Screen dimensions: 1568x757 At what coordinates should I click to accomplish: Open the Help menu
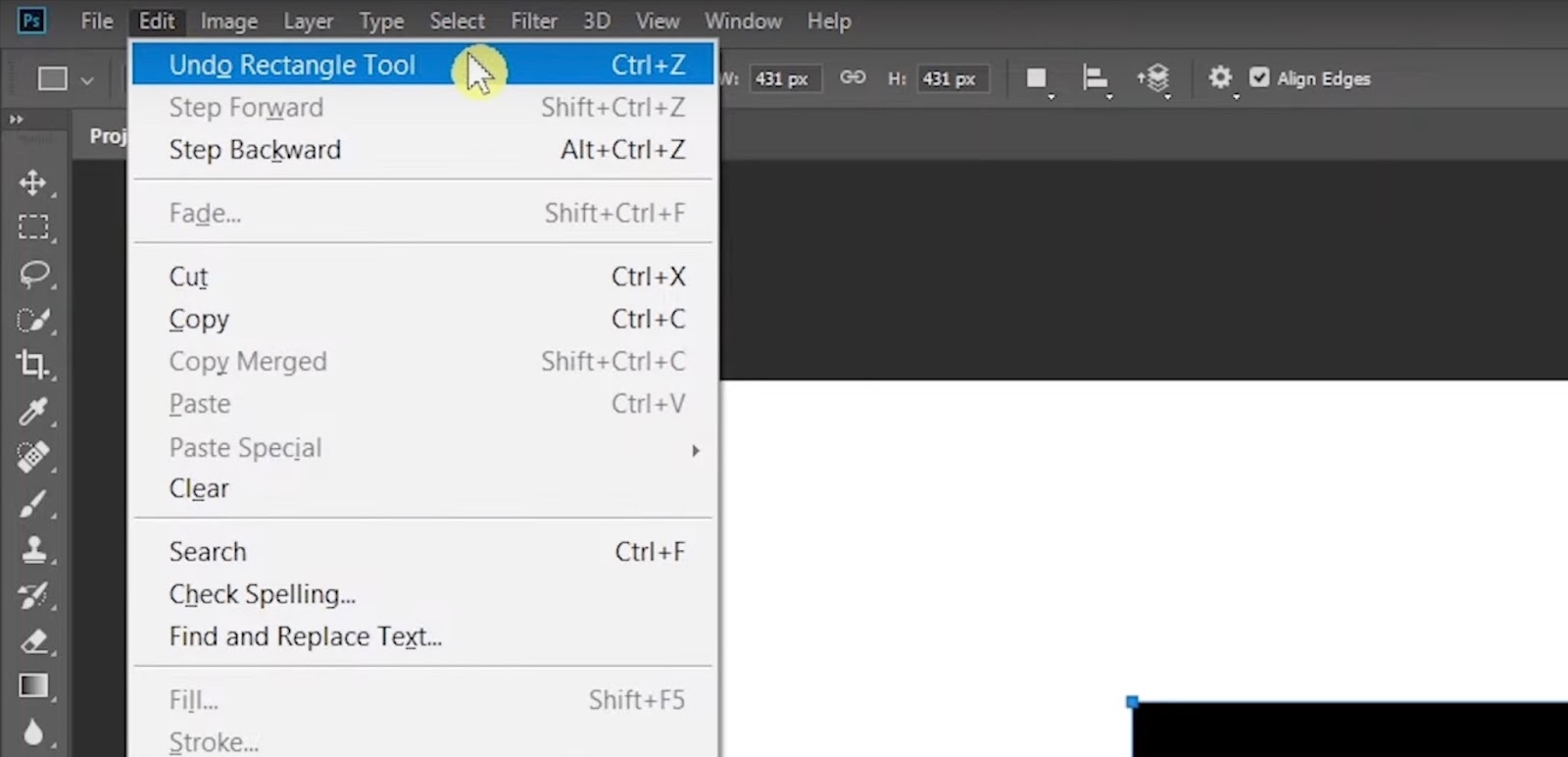click(x=829, y=21)
